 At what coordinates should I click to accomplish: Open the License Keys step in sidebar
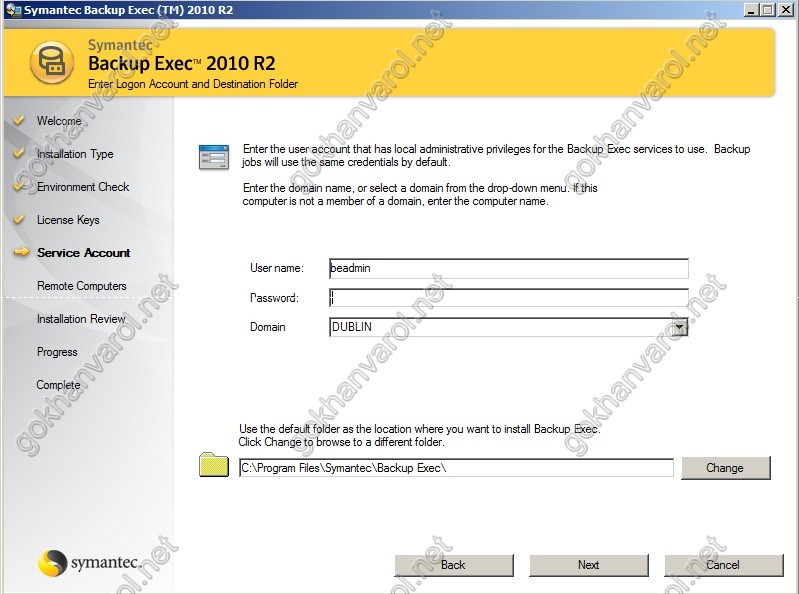click(x=68, y=220)
